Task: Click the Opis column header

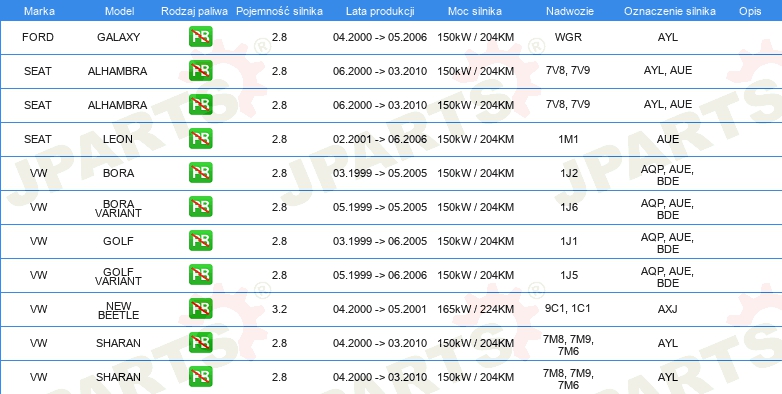Action: coord(750,11)
